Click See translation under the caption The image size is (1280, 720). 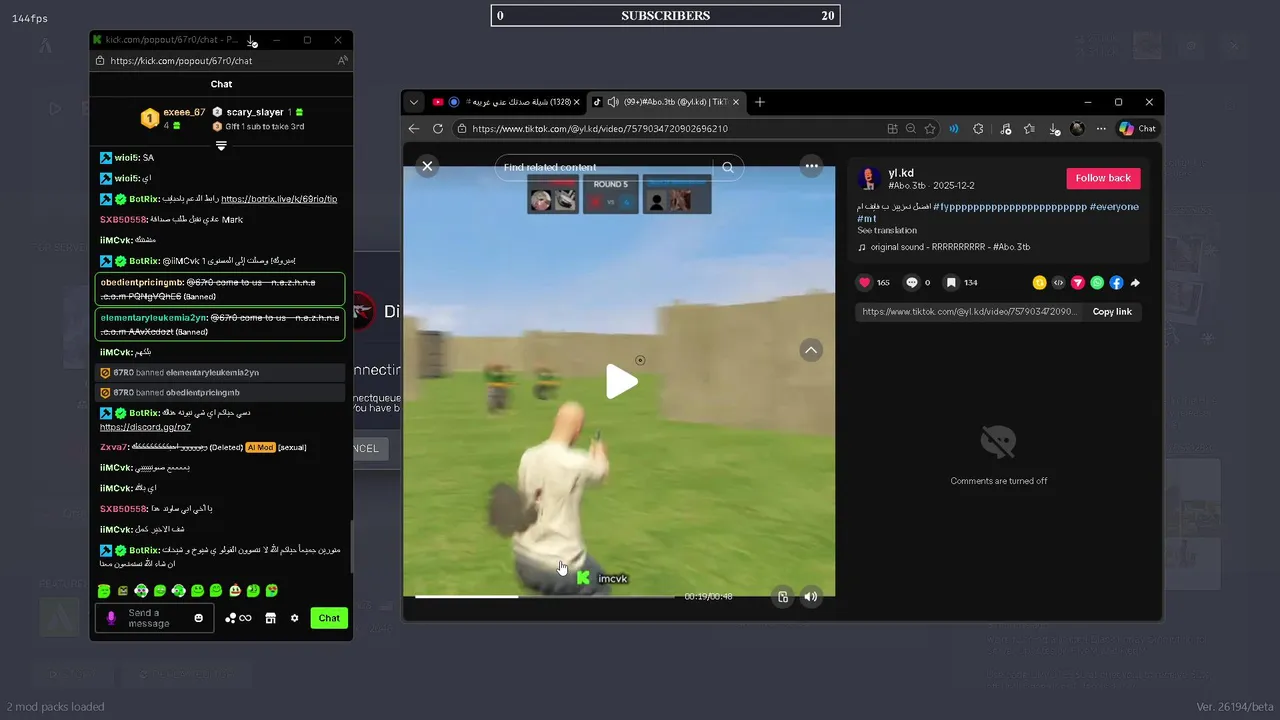pos(887,231)
